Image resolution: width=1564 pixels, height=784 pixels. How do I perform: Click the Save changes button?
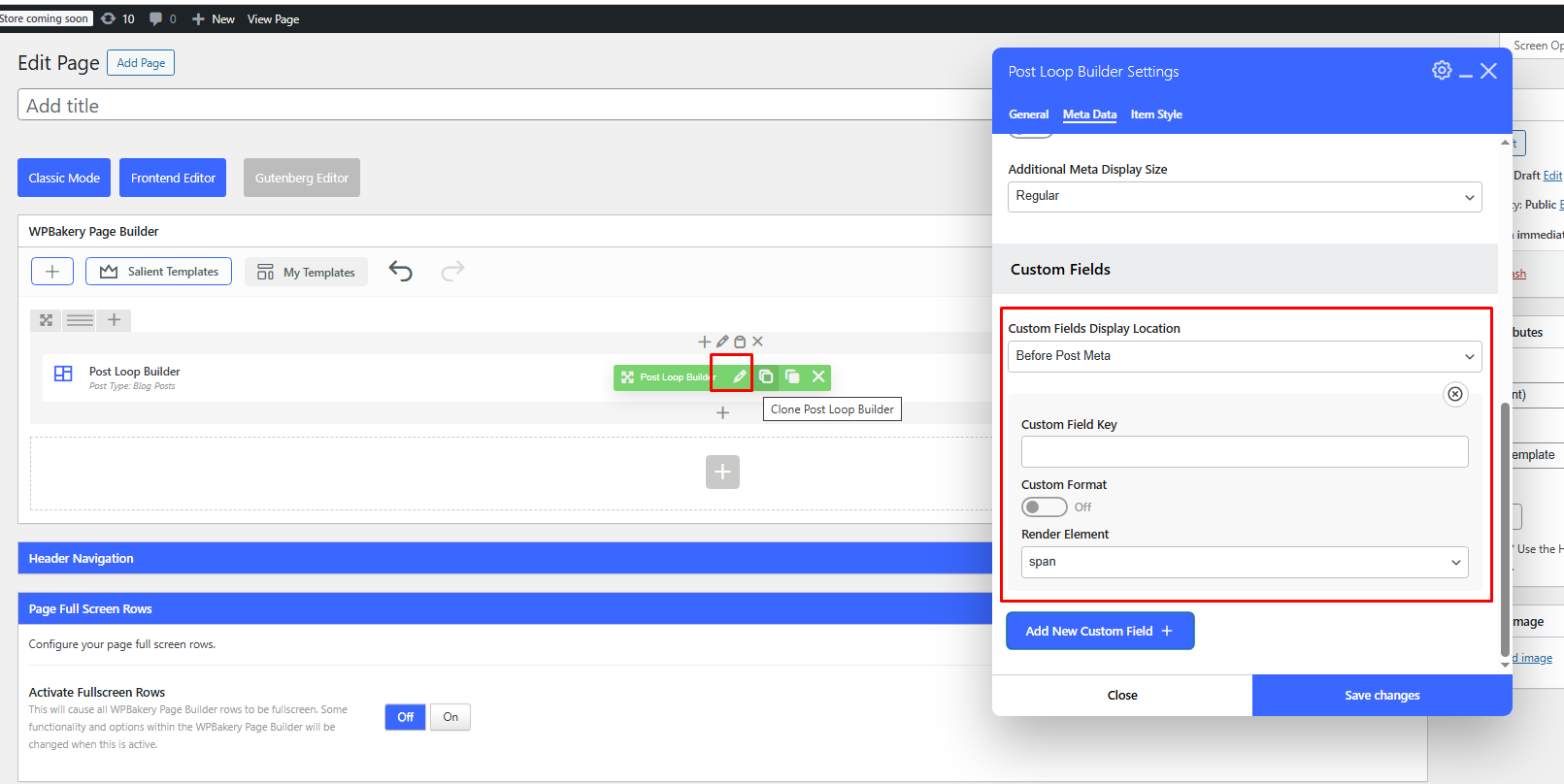(1381, 695)
